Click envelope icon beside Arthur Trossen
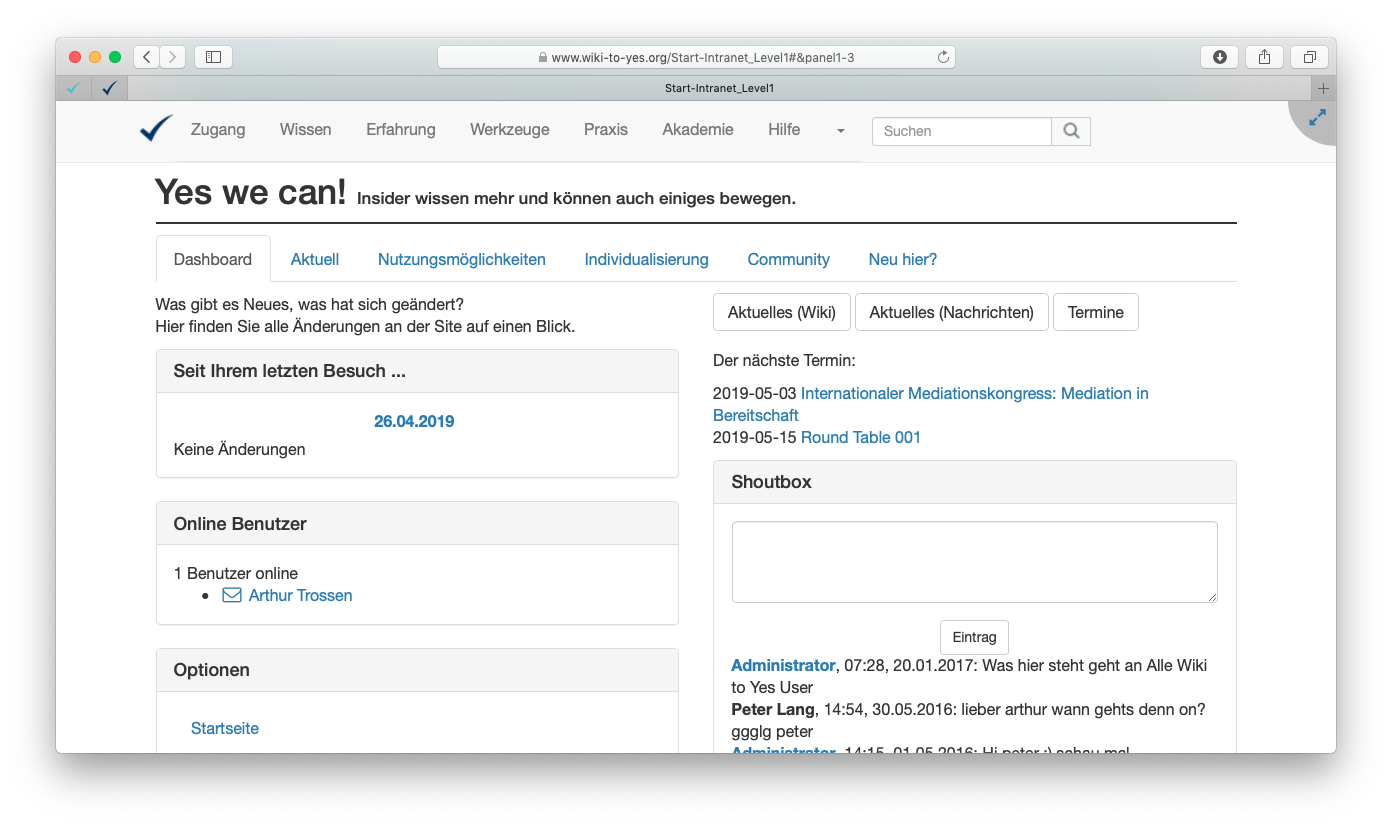 pyautogui.click(x=232, y=595)
